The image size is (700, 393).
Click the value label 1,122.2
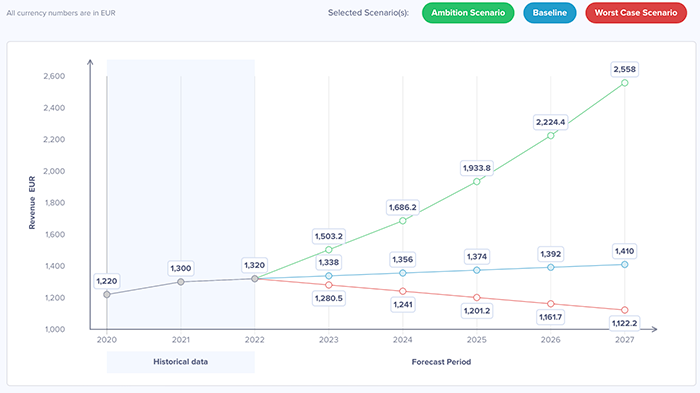(625, 323)
